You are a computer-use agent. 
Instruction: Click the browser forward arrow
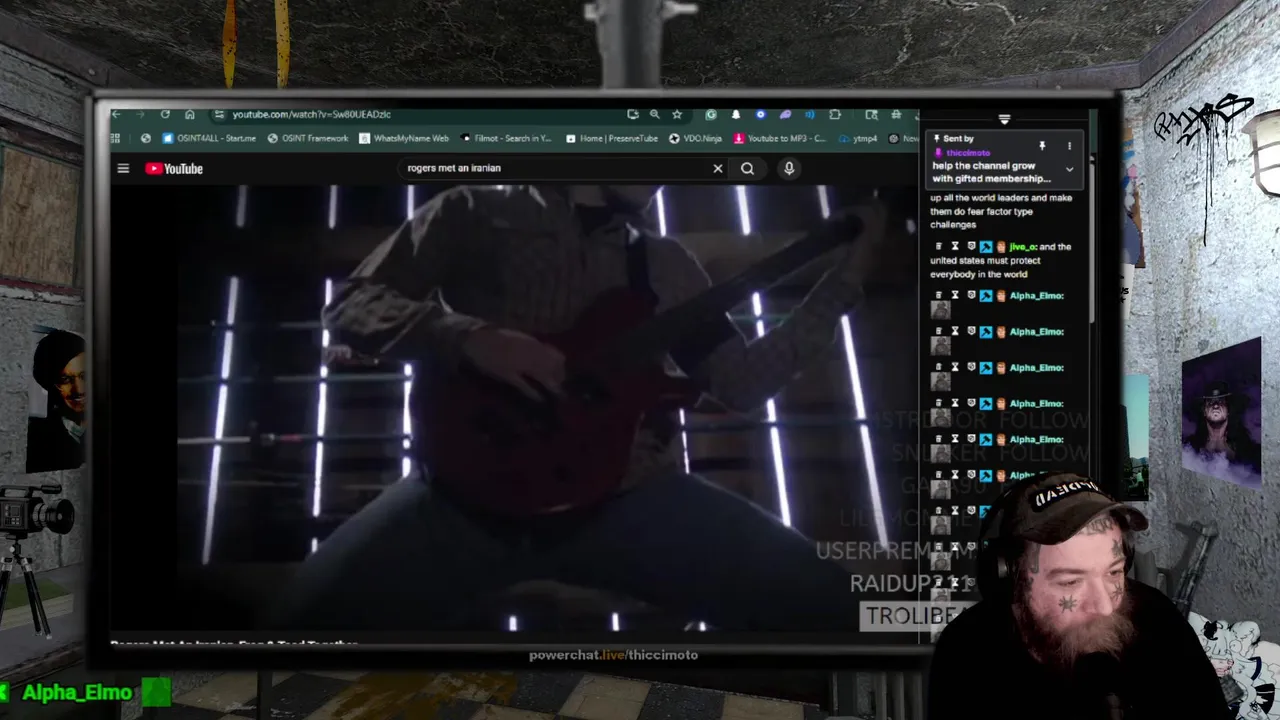click(140, 114)
